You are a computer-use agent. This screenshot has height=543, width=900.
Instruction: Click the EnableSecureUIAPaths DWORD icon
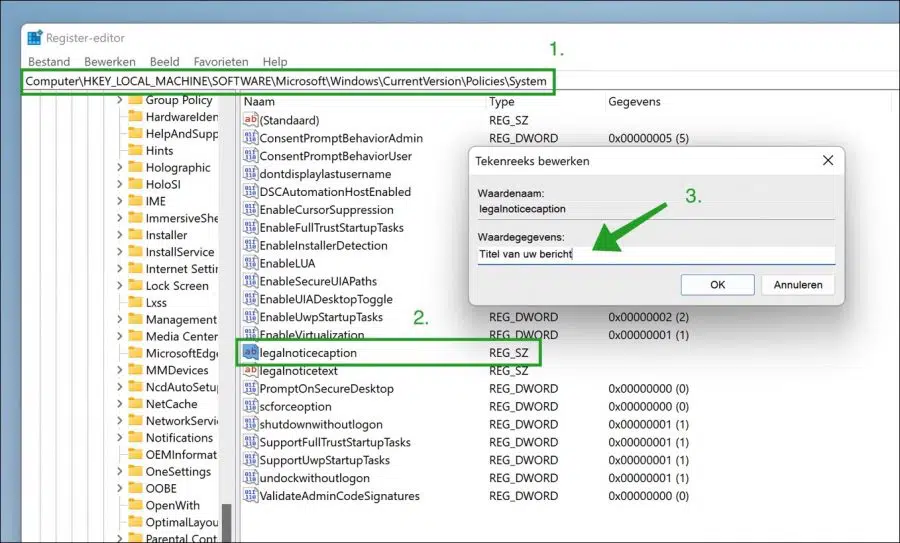pyautogui.click(x=250, y=280)
